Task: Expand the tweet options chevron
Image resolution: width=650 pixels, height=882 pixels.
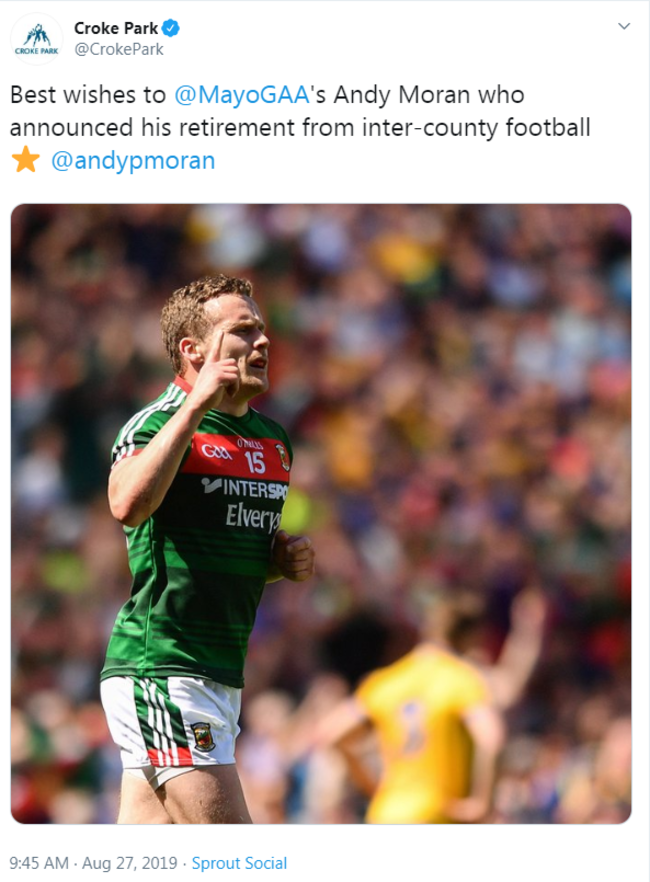Action: pyautogui.click(x=624, y=26)
